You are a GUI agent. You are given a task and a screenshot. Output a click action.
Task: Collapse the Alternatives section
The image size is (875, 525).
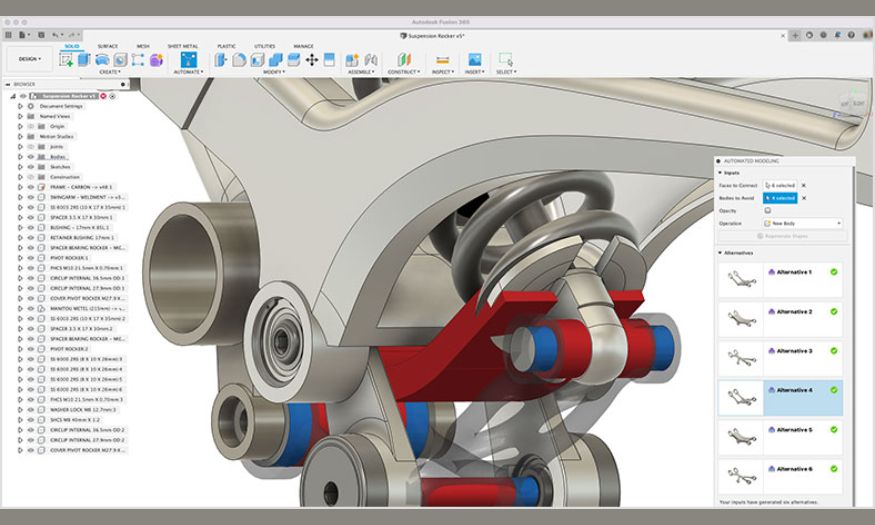[720, 253]
